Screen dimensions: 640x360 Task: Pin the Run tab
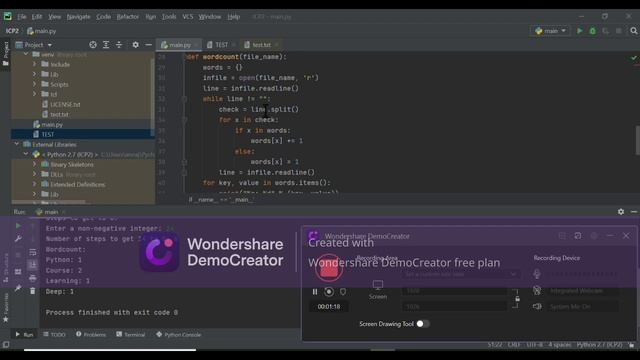18,288
